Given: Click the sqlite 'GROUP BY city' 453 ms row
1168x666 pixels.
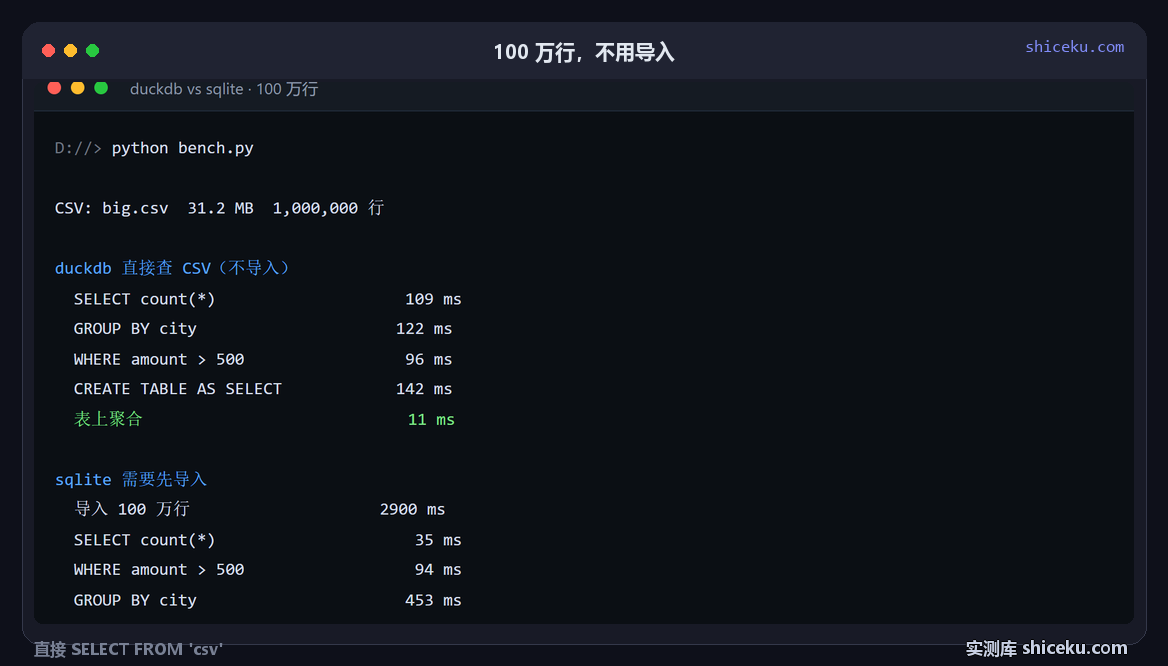Looking at the screenshot, I should pos(267,600).
